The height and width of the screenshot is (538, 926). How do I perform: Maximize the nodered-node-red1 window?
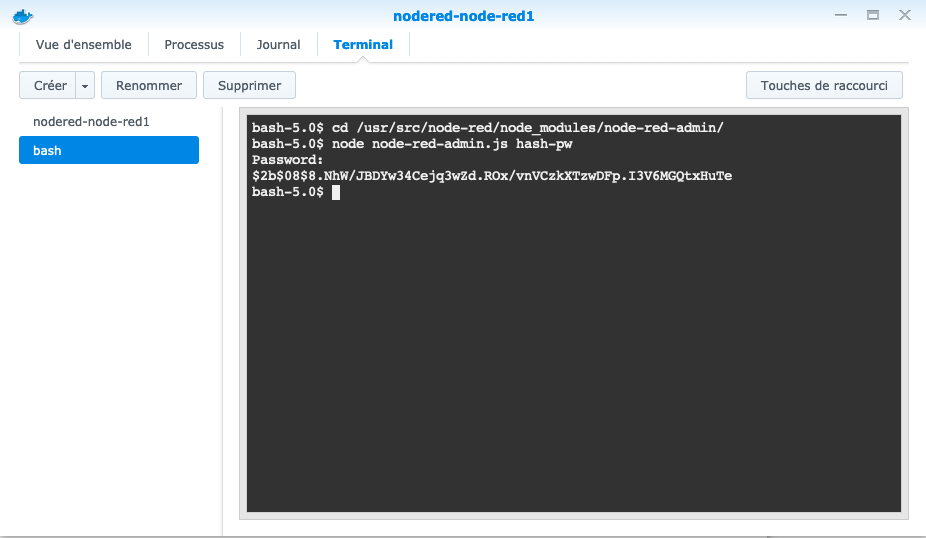pyautogui.click(x=873, y=15)
